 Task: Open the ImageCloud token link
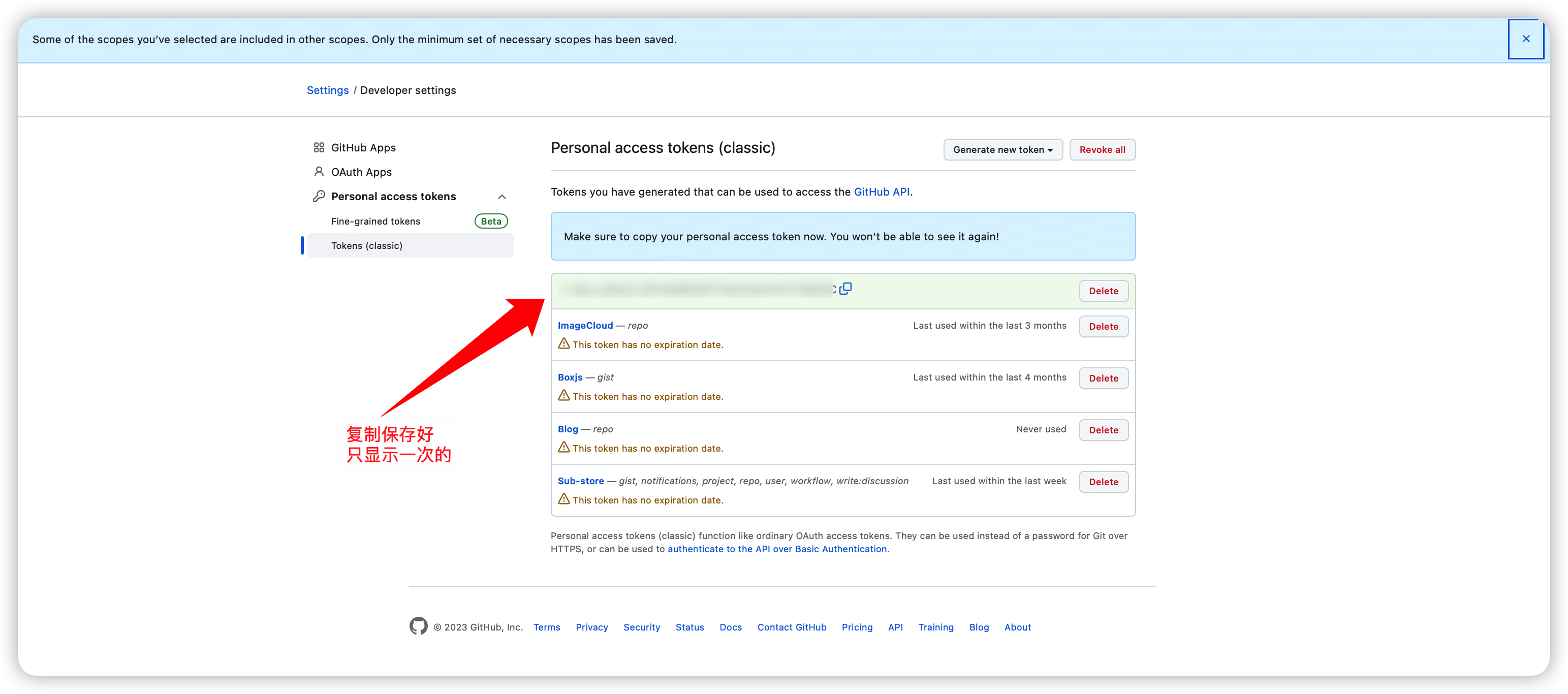[x=585, y=325]
